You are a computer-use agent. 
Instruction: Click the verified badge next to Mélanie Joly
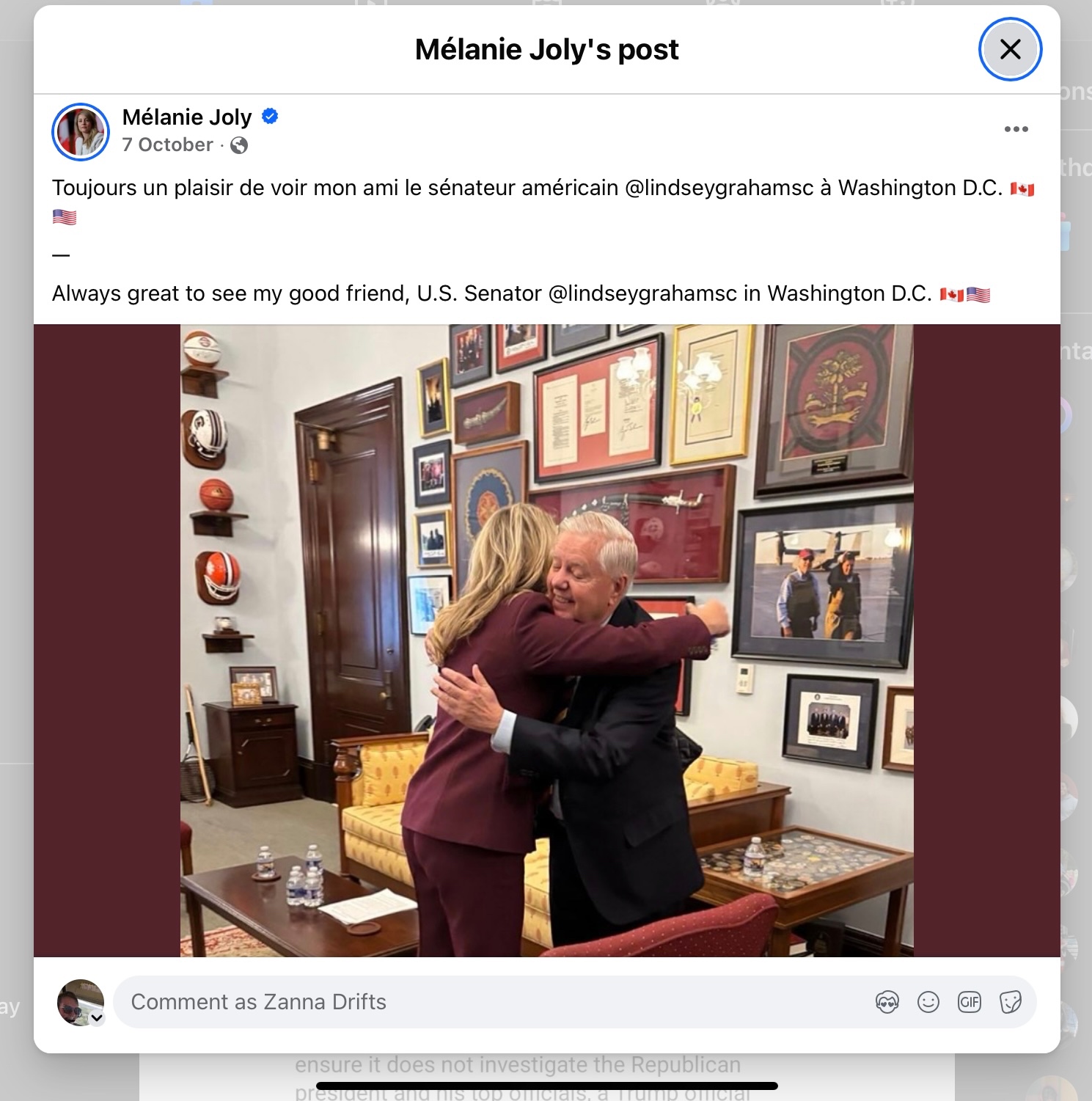pyautogui.click(x=270, y=116)
